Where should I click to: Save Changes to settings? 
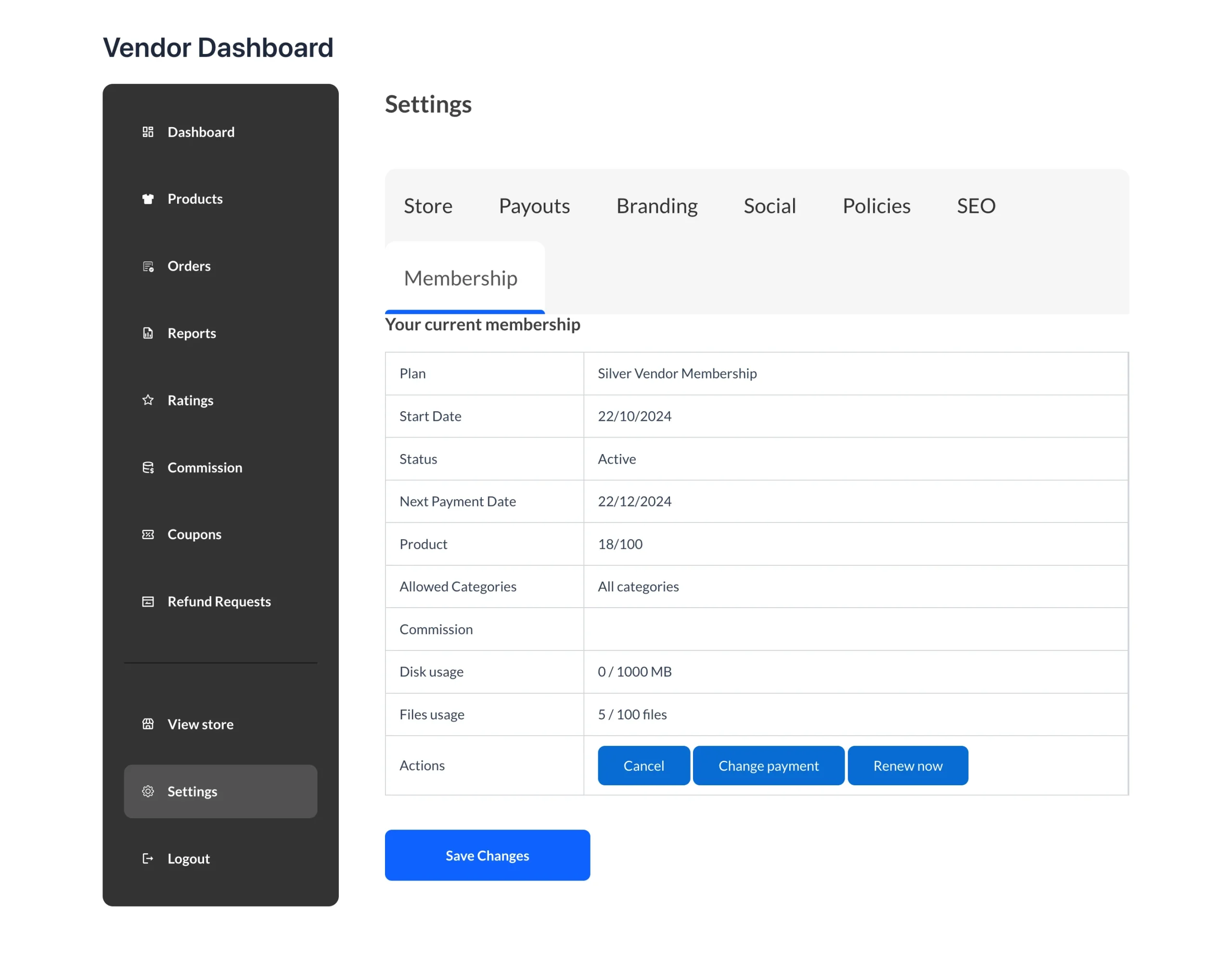pyautogui.click(x=488, y=856)
